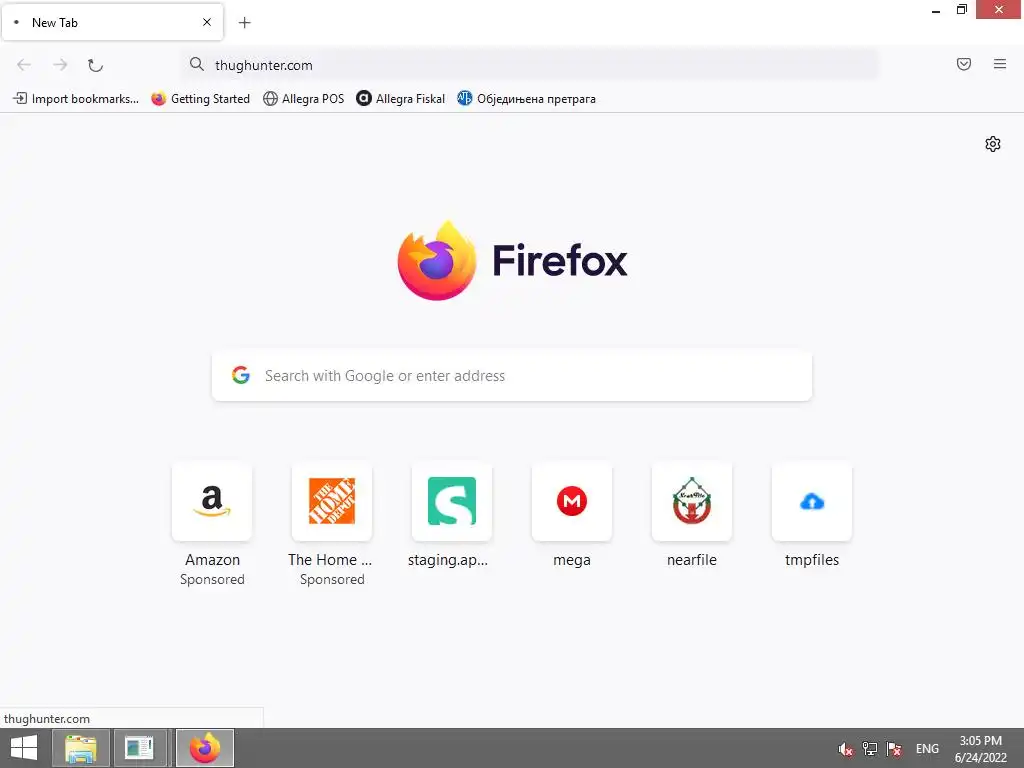Select the New Tab tab
Image resolution: width=1024 pixels, height=768 pixels.
click(112, 22)
